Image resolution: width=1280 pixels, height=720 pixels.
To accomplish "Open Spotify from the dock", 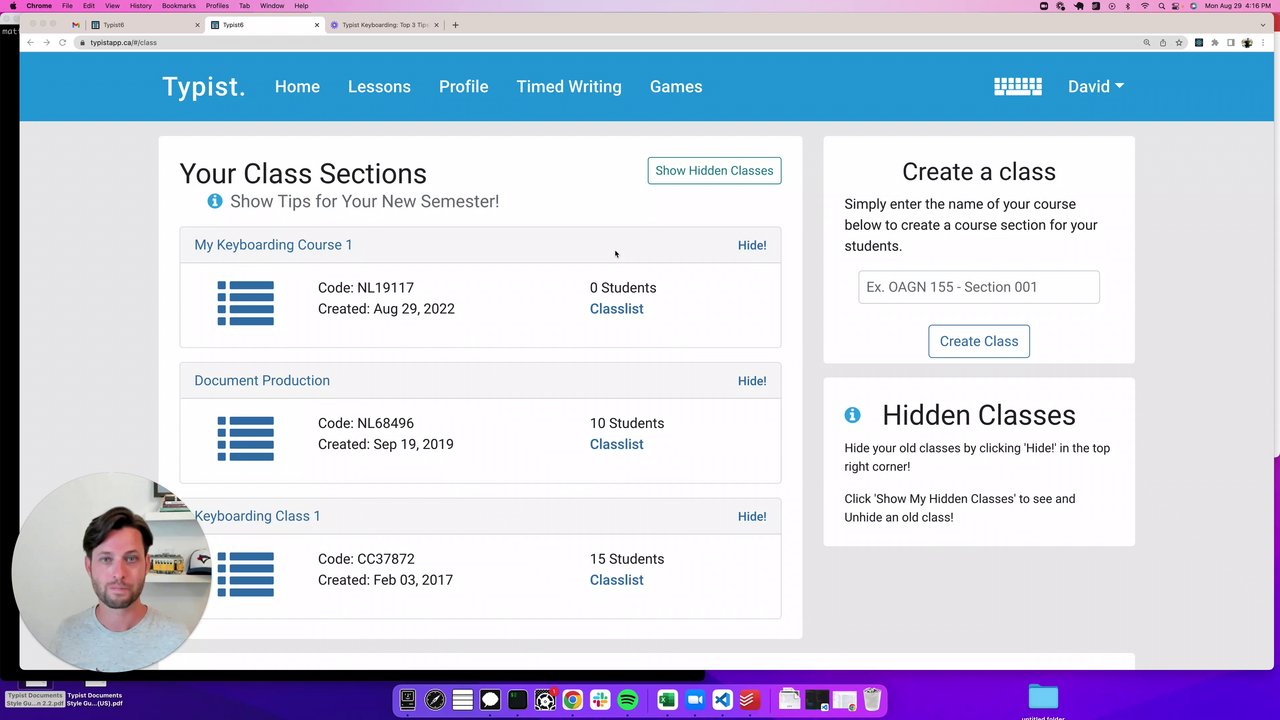I will click(x=628, y=700).
